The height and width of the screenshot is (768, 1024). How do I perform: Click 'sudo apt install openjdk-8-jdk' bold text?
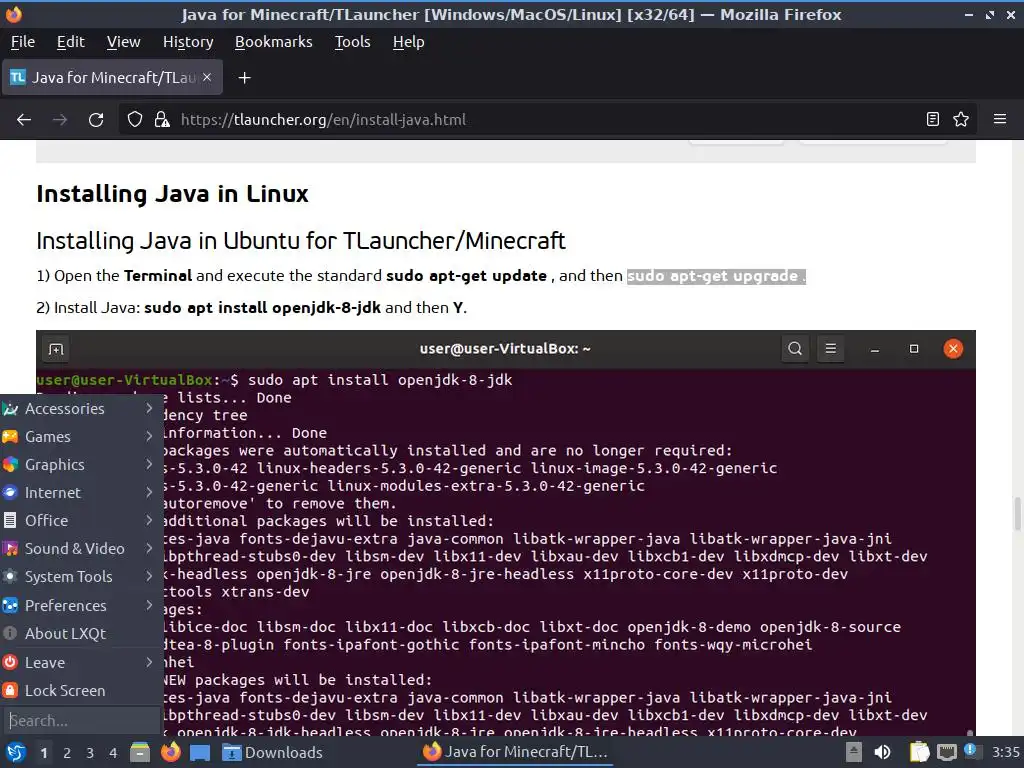[263, 308]
